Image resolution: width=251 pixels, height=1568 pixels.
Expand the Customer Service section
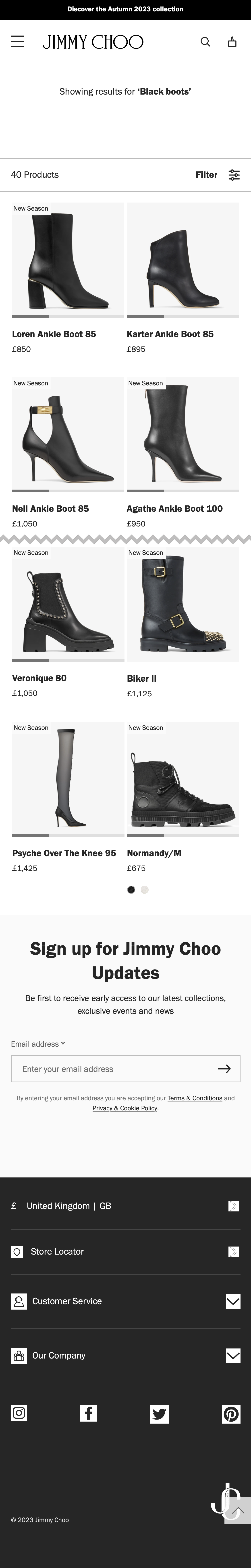coord(233,1301)
